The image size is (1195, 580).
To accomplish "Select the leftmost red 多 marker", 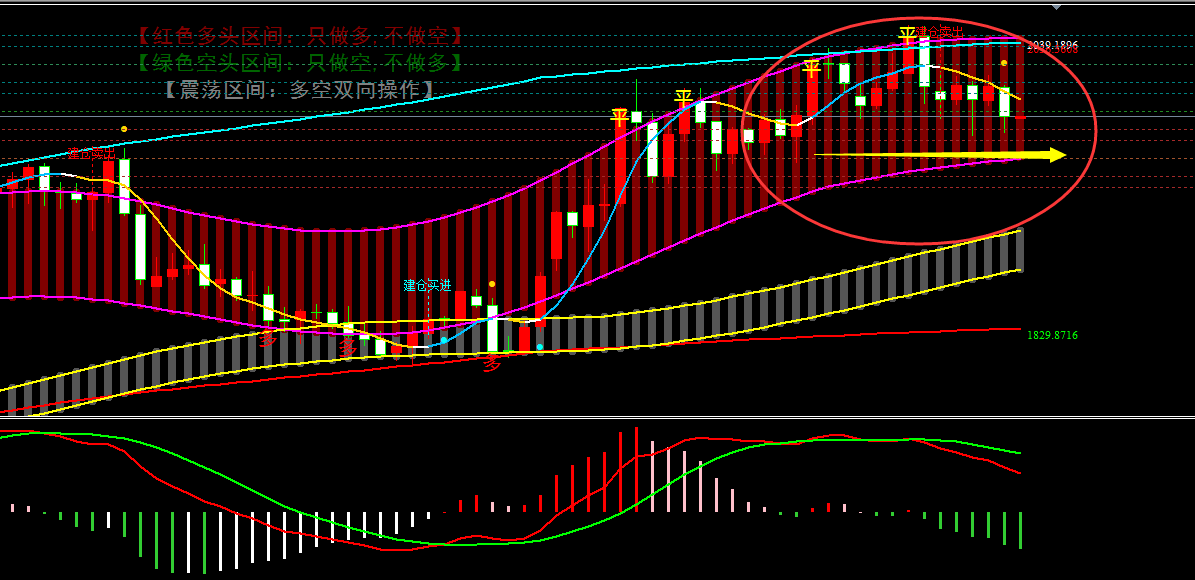I will 268,340.
